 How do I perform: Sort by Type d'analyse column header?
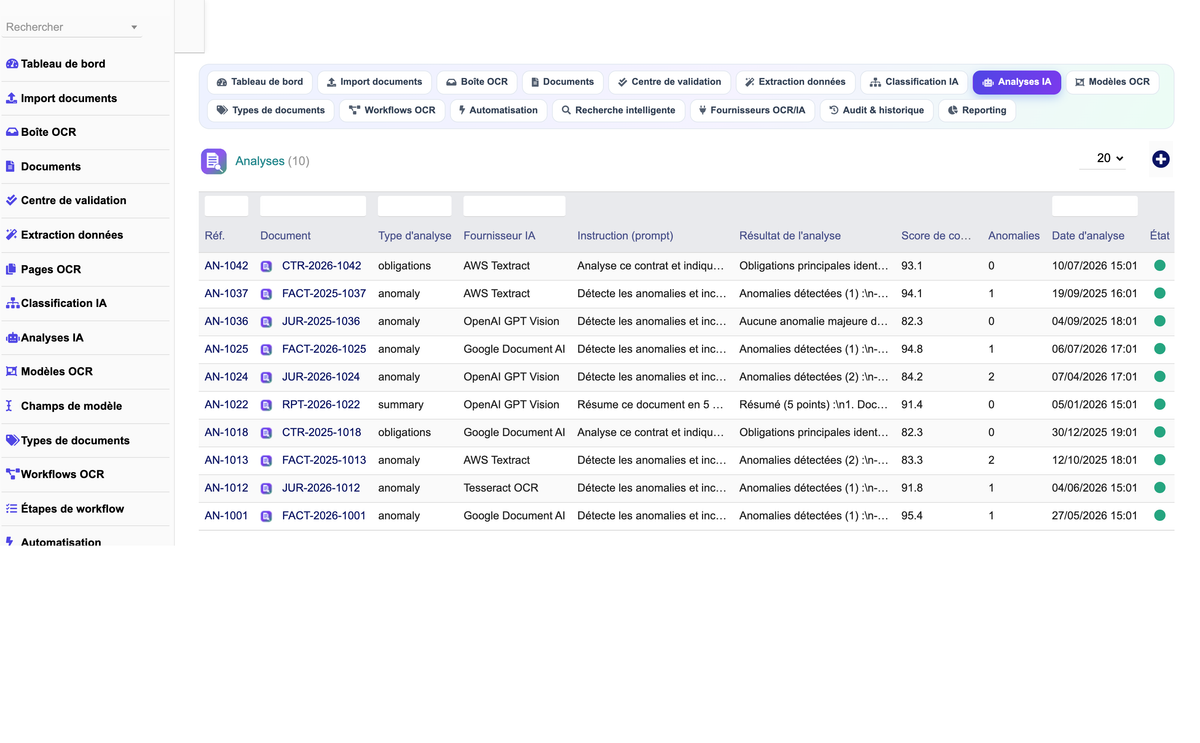[x=414, y=236]
